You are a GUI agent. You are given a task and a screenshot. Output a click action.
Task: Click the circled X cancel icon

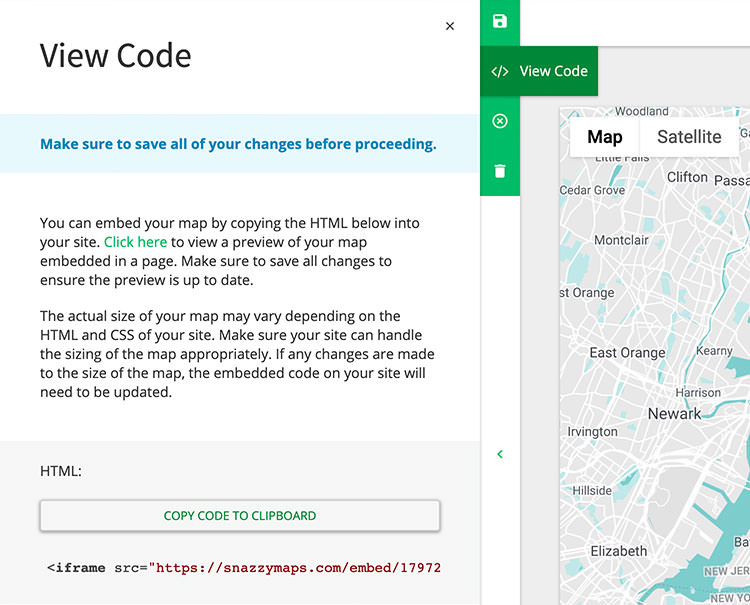500,121
